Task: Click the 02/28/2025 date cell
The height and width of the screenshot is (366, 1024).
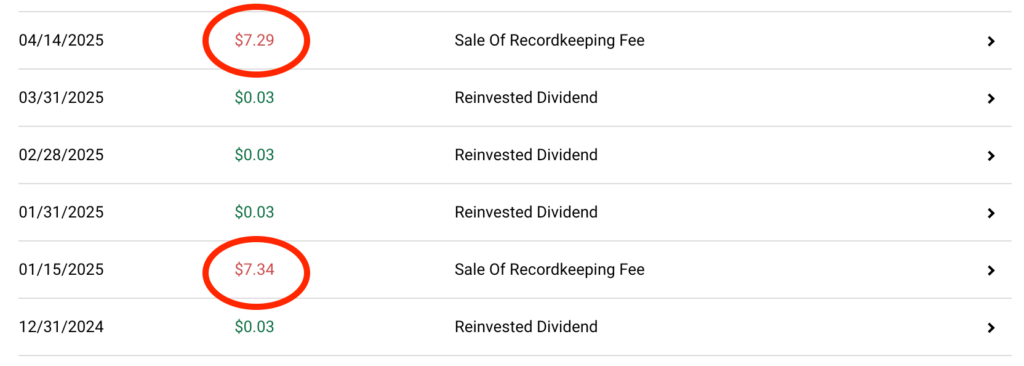Action: [61, 155]
